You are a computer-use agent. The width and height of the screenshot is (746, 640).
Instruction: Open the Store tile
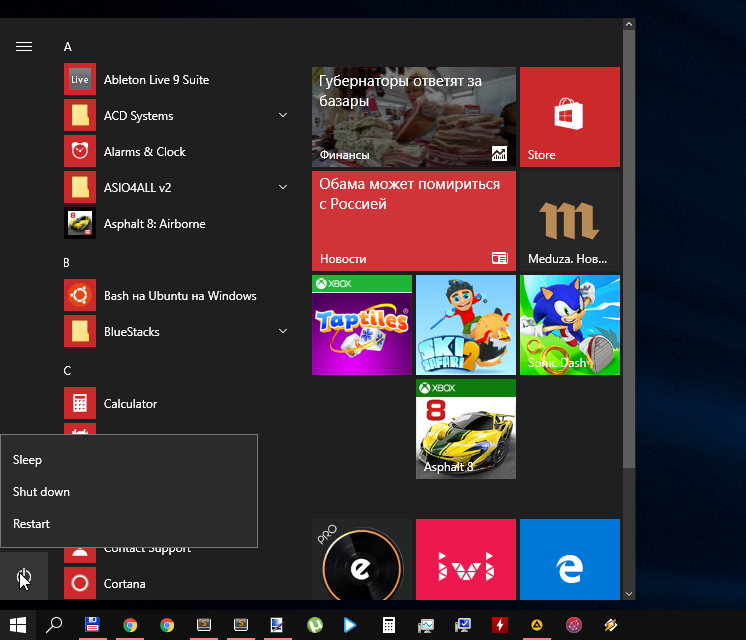[x=569, y=117]
